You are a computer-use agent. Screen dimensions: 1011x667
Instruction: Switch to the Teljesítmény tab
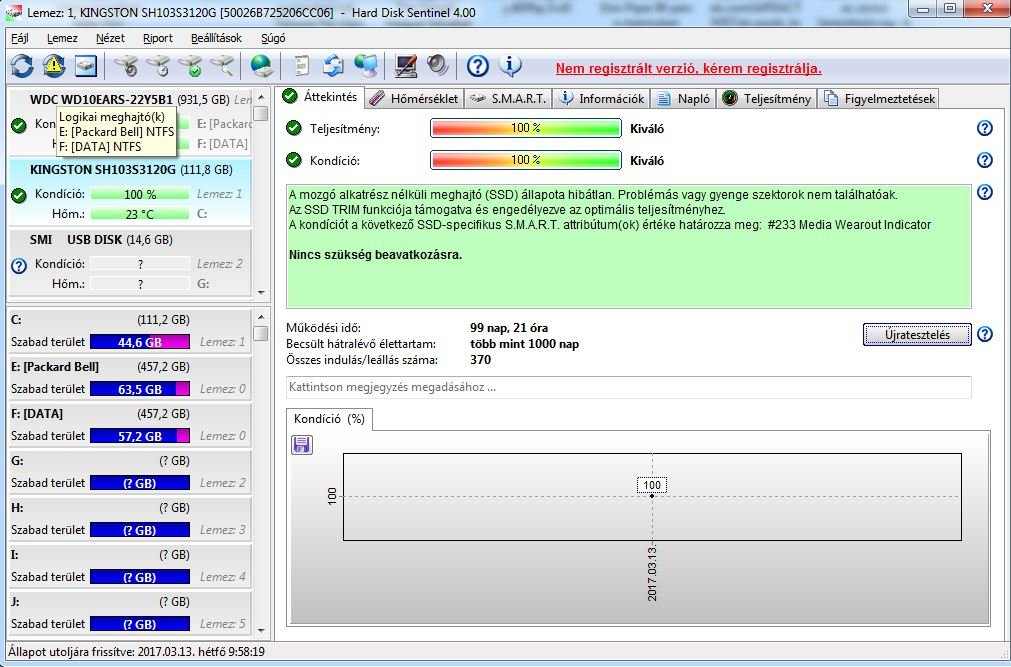[767, 99]
